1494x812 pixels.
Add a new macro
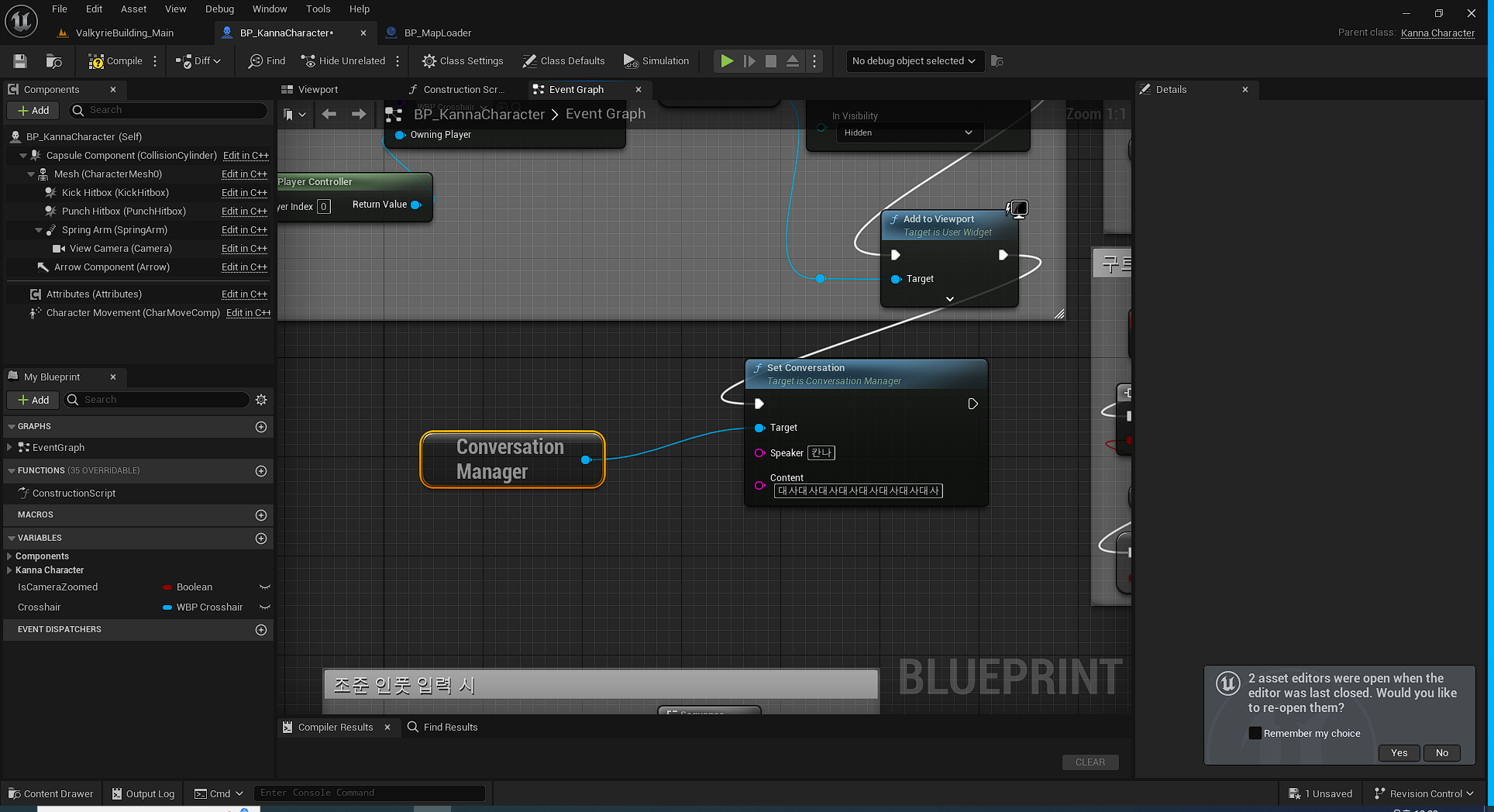pyautogui.click(x=261, y=515)
